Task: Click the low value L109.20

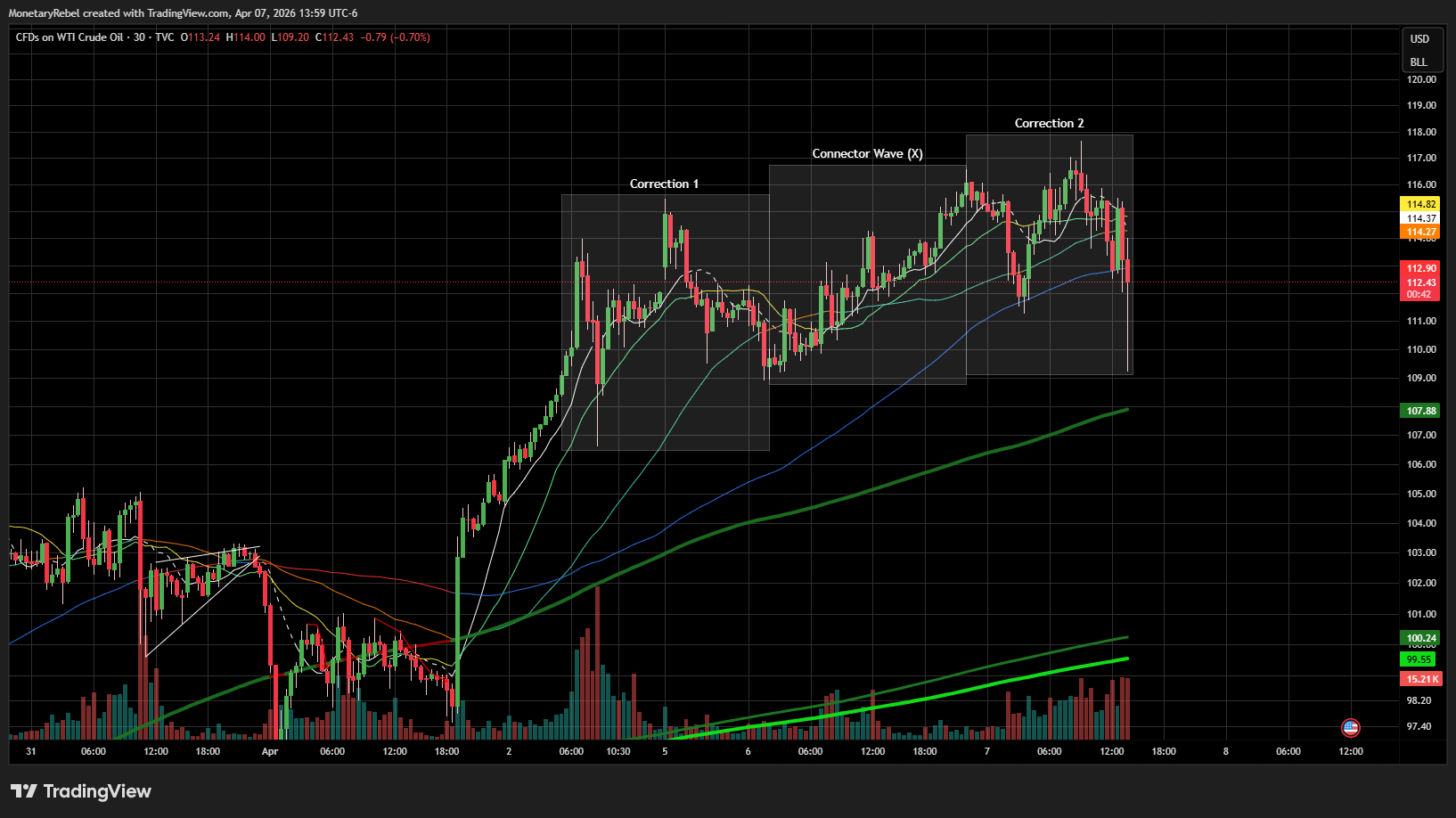Action: click(x=290, y=37)
